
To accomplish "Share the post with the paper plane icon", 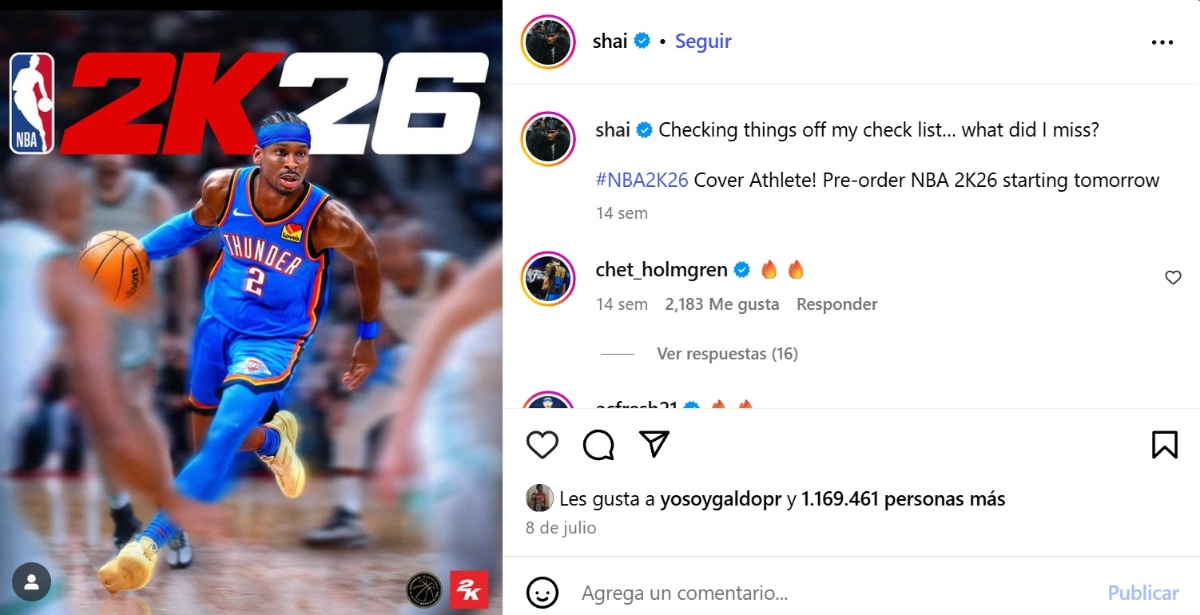I will click(654, 443).
